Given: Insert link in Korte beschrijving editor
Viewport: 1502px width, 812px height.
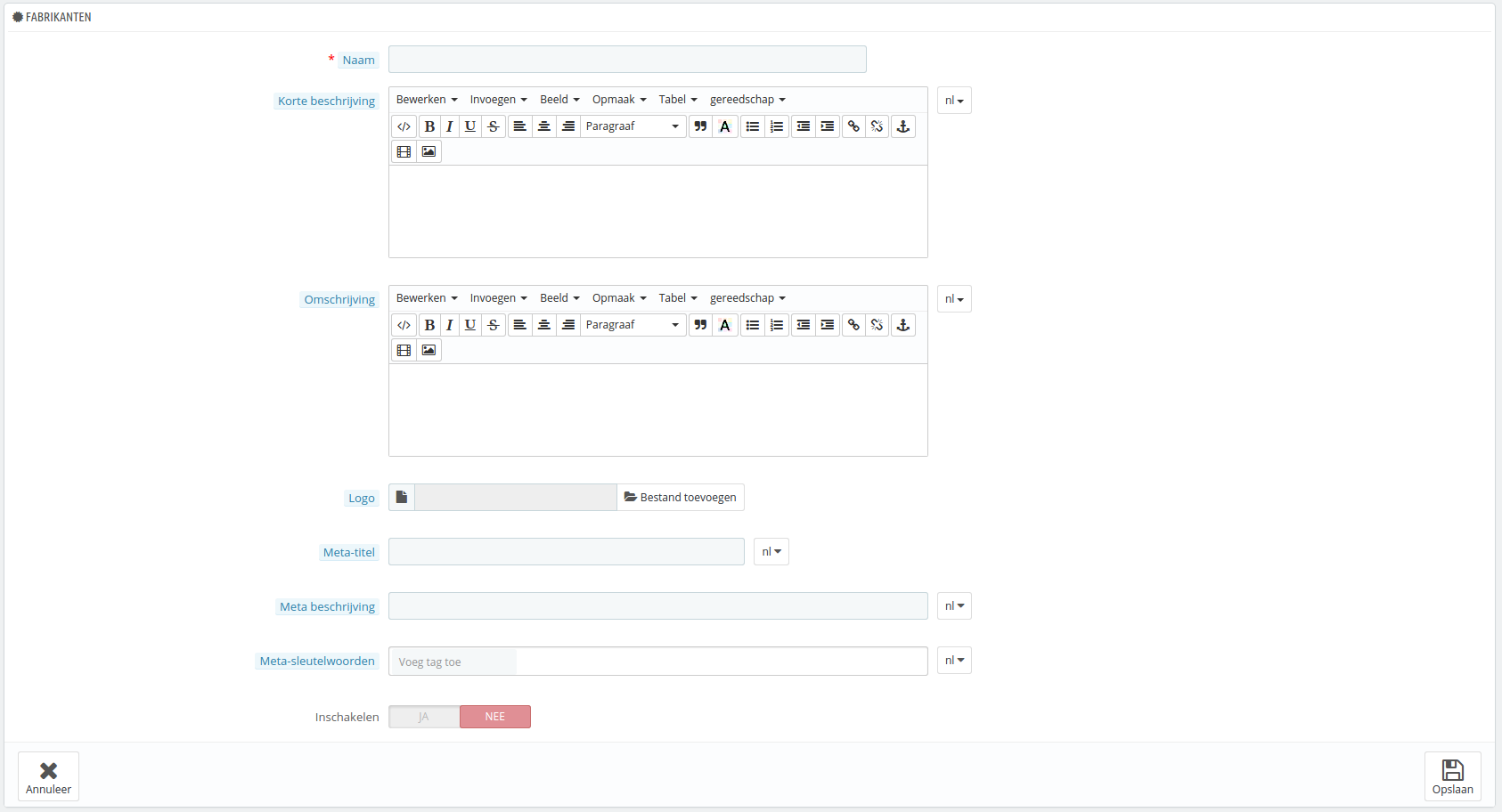Looking at the screenshot, I should point(853,126).
